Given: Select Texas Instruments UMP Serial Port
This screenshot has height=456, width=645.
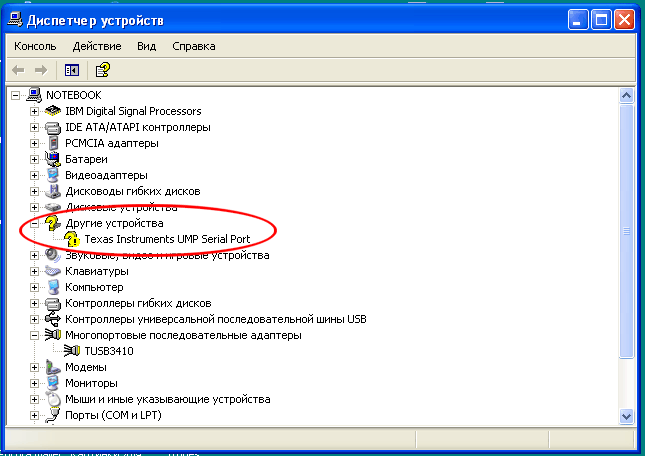Looking at the screenshot, I should (167, 239).
